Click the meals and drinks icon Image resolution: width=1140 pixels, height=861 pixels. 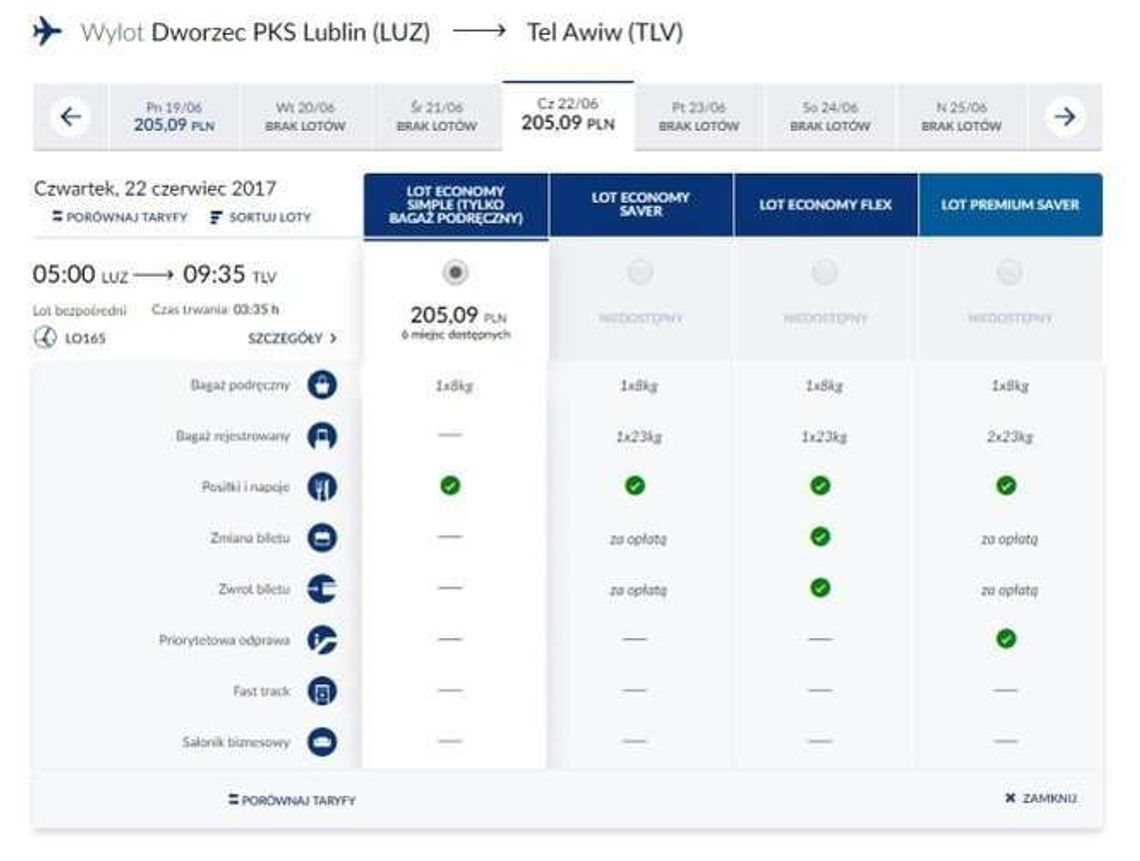pyautogui.click(x=321, y=487)
